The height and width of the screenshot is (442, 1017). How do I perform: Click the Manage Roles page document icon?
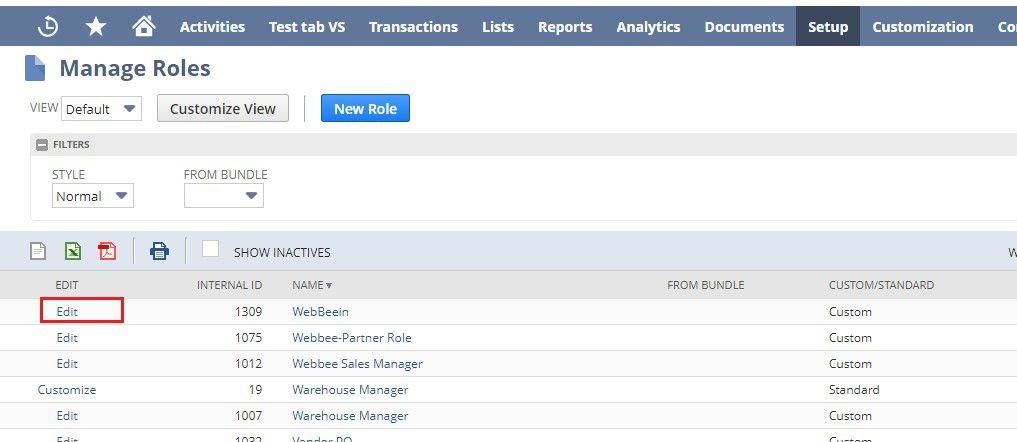36,68
